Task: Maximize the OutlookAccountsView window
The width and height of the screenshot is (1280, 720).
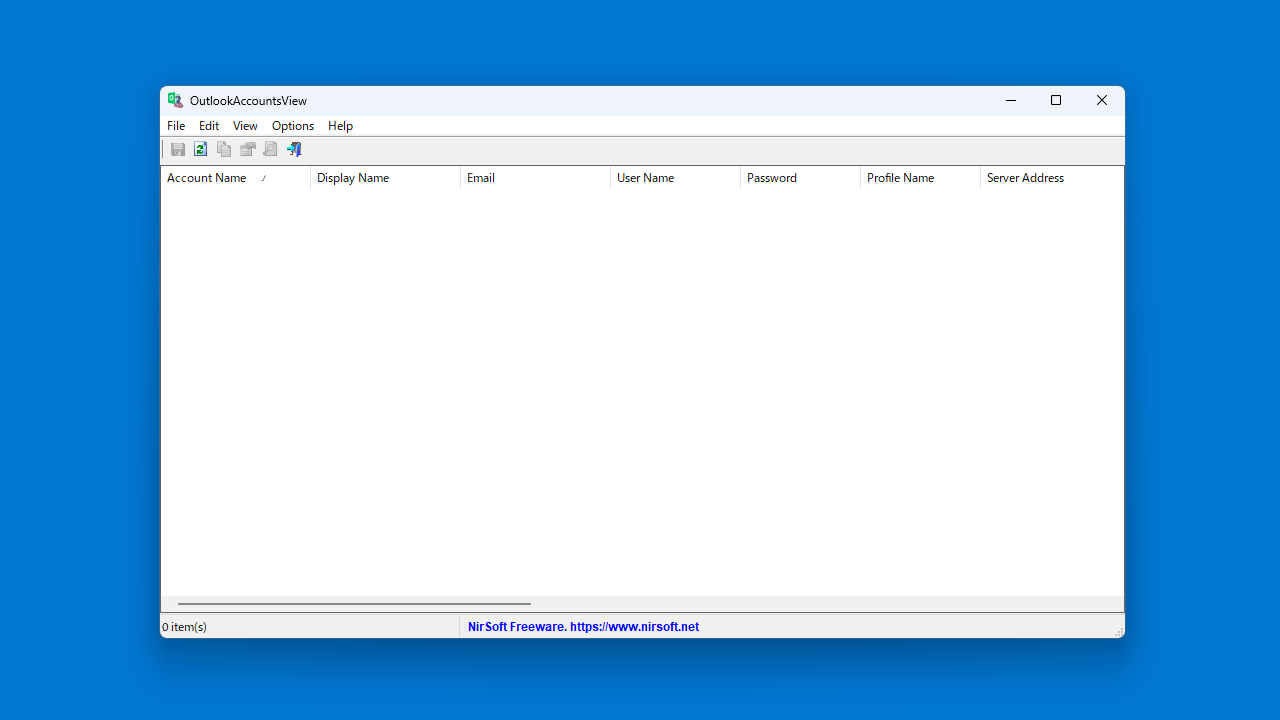Action: pyautogui.click(x=1056, y=100)
